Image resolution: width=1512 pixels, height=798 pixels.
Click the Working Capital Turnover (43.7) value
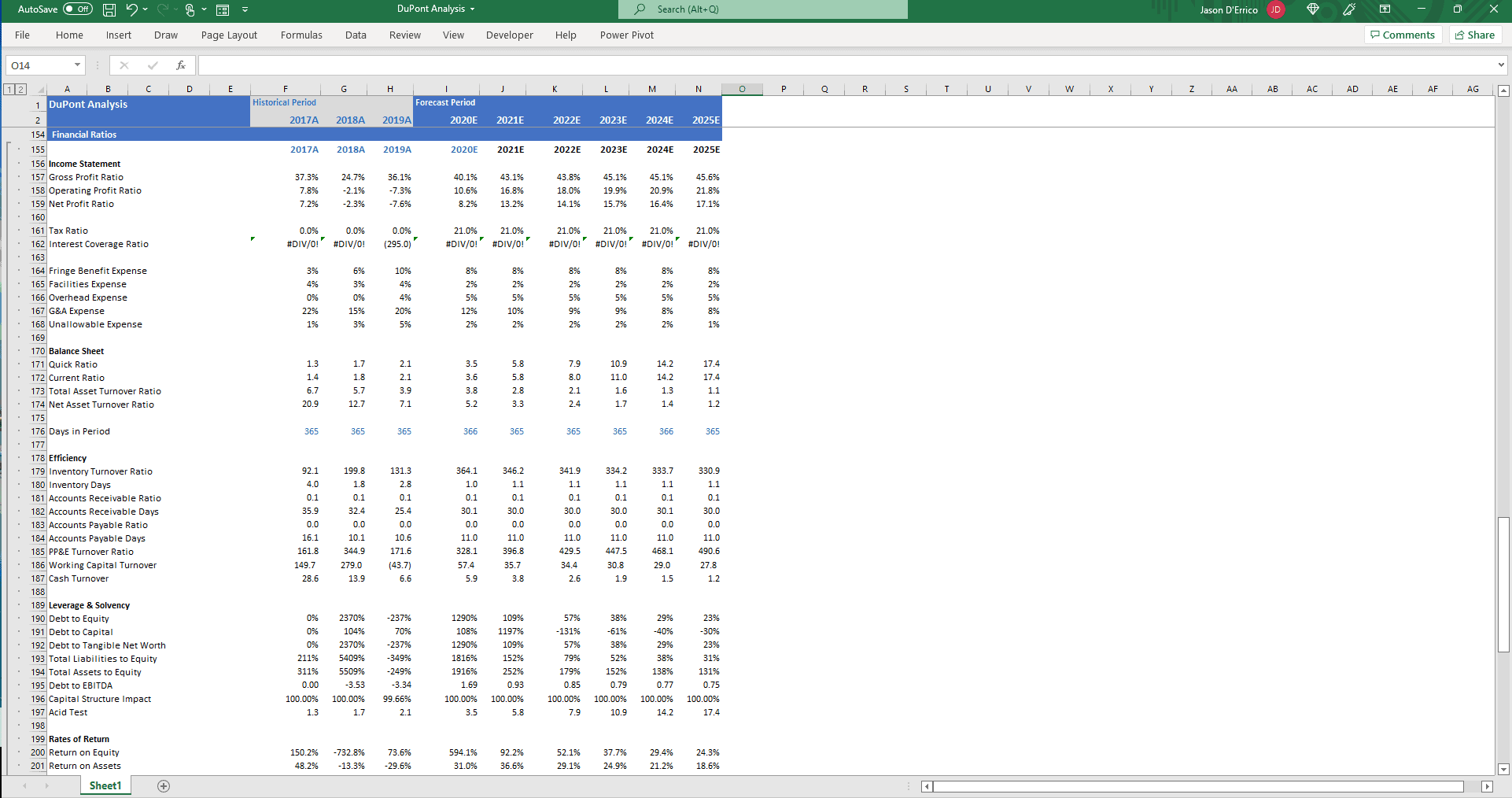coord(400,565)
